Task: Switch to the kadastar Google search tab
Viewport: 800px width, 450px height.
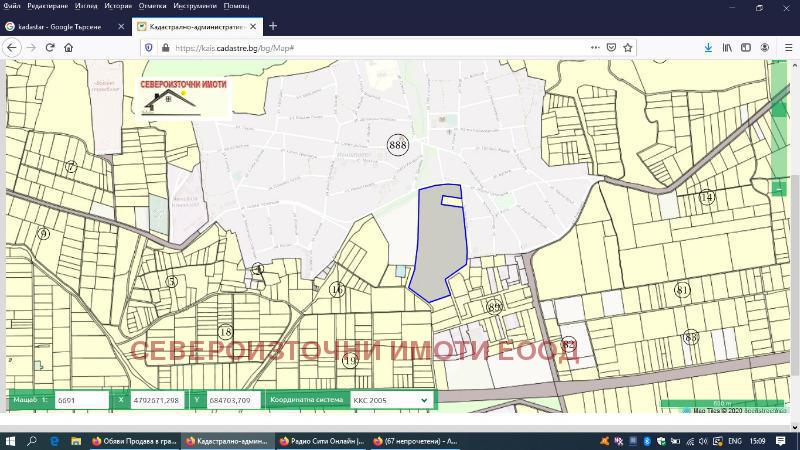Action: pyautogui.click(x=60, y=26)
